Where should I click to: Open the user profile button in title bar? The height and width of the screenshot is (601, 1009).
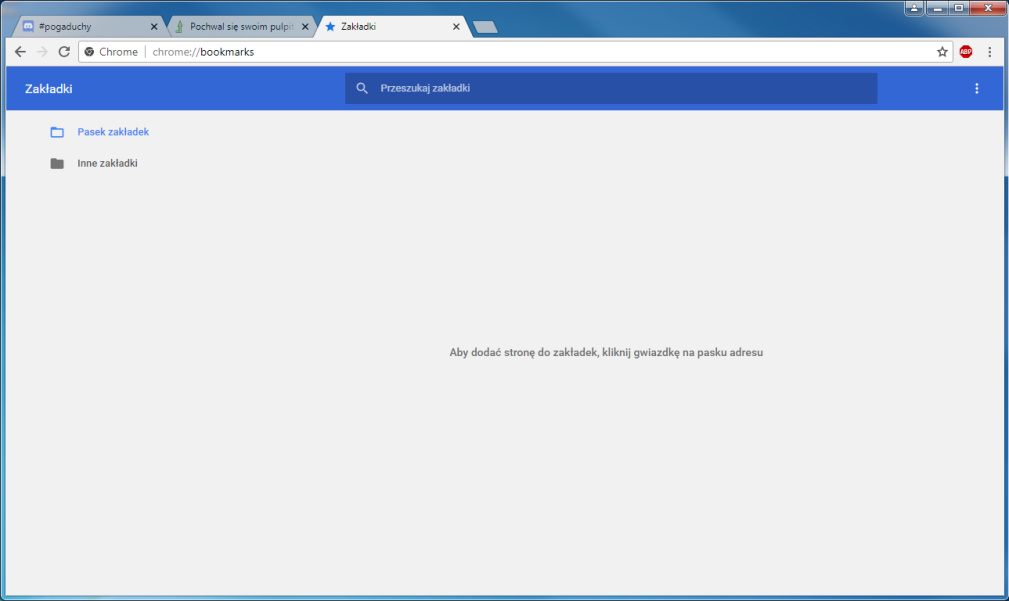pos(914,8)
